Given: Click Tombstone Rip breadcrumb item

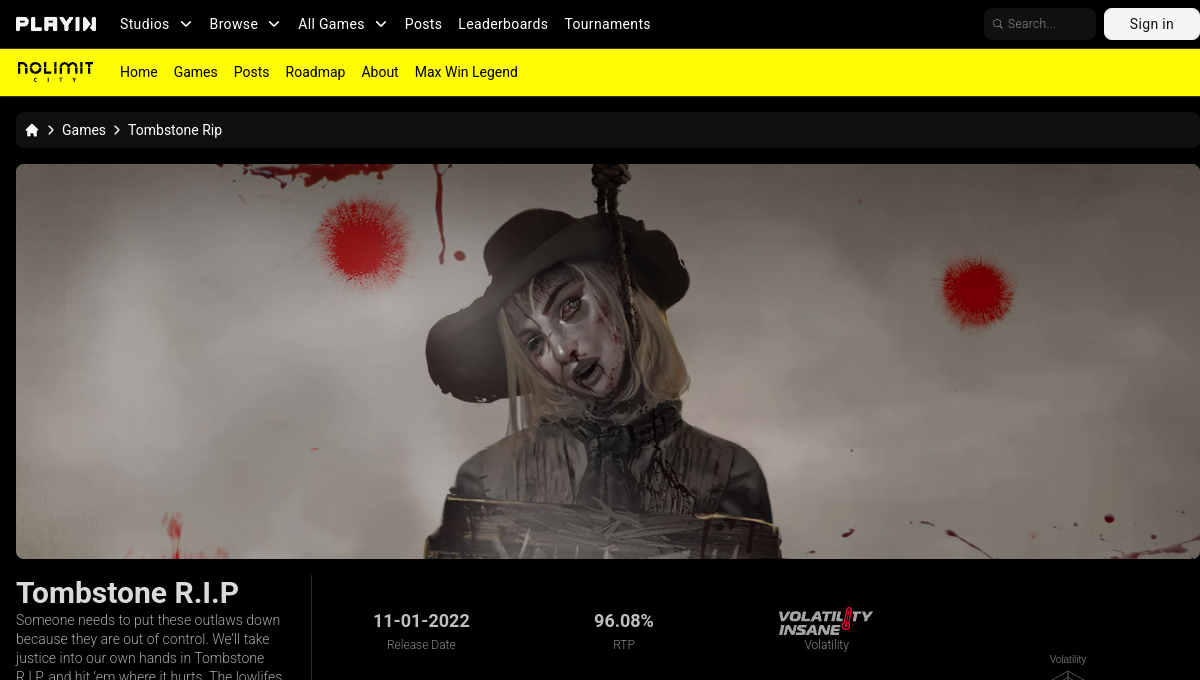Looking at the screenshot, I should (x=175, y=130).
